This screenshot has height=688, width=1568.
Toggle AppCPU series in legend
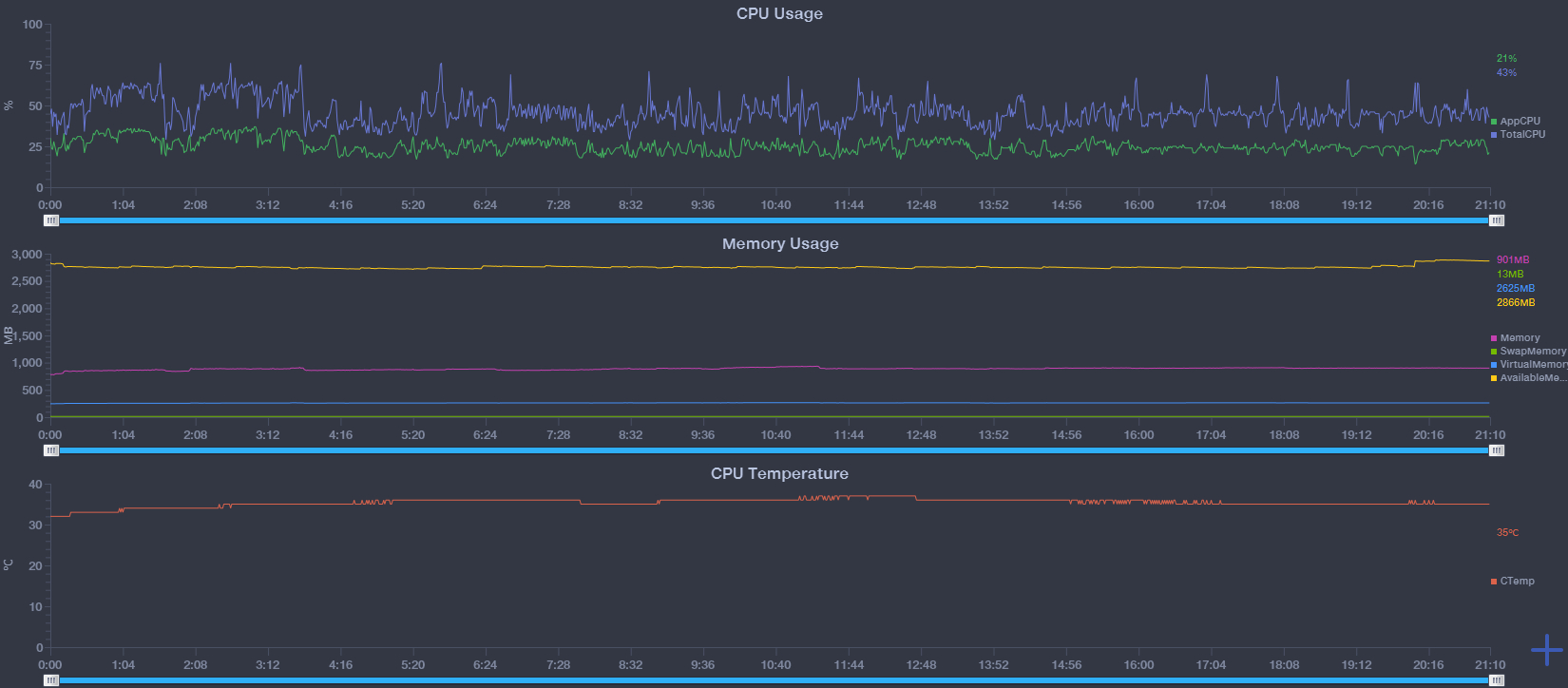1516,121
